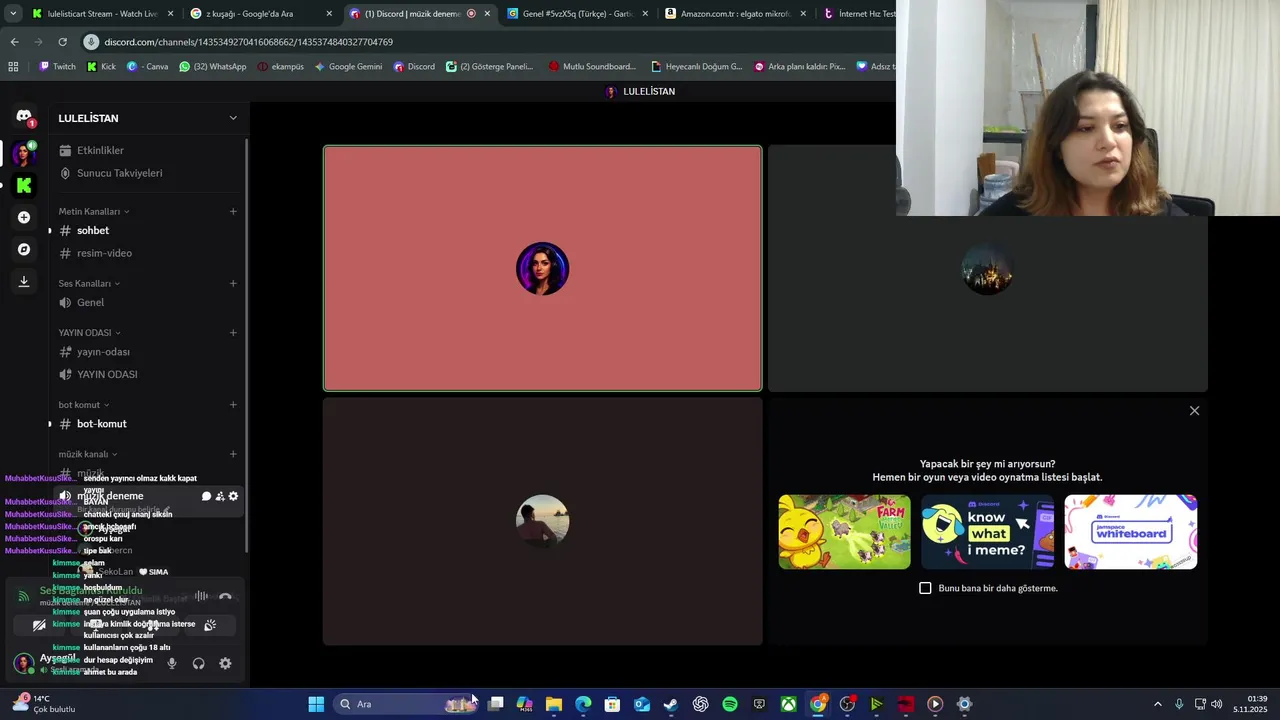The height and width of the screenshot is (720, 1280).
Task: Launch Xbox app from the taskbar
Action: pos(788,704)
